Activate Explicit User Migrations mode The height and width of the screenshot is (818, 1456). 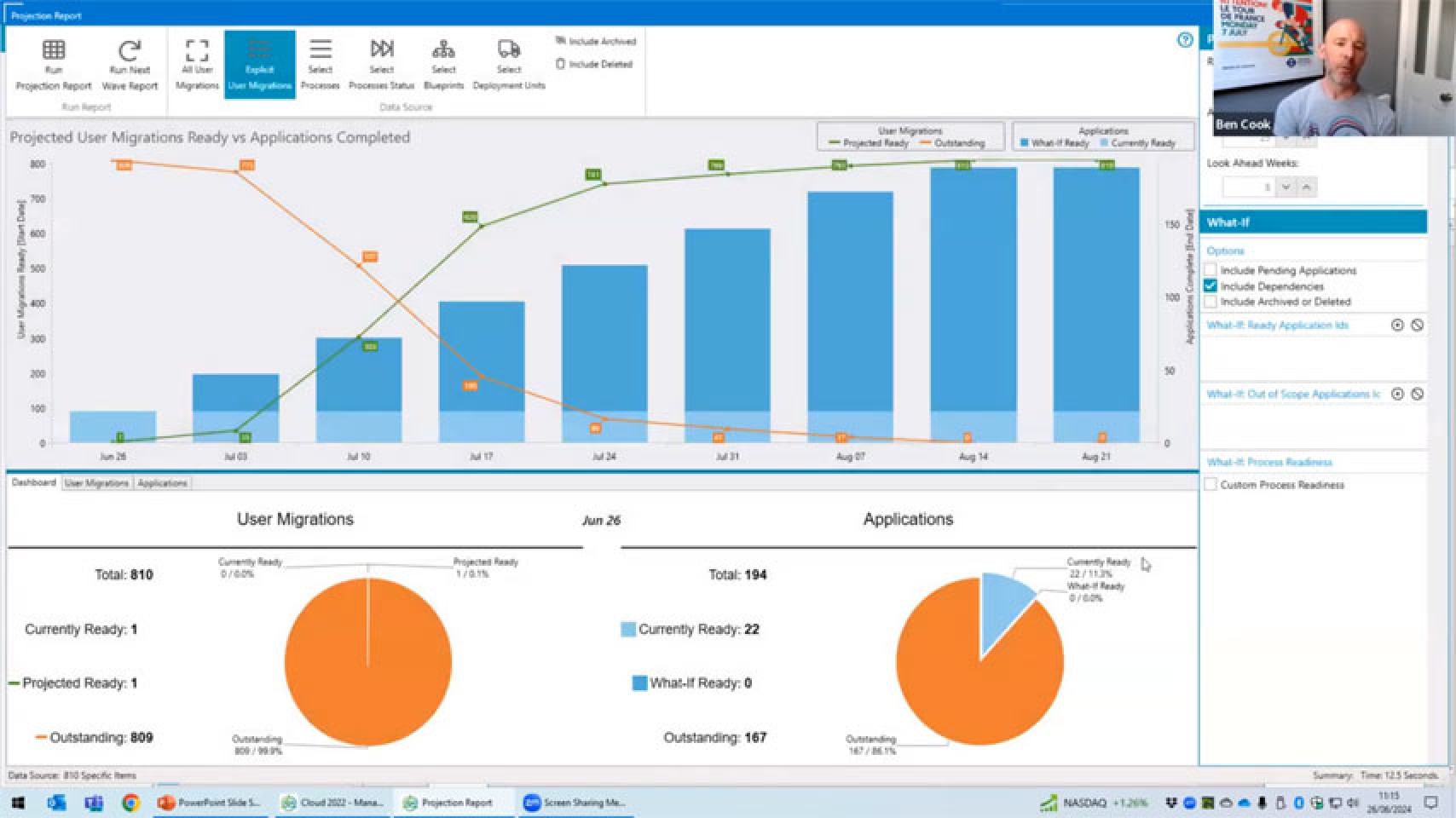point(259,60)
